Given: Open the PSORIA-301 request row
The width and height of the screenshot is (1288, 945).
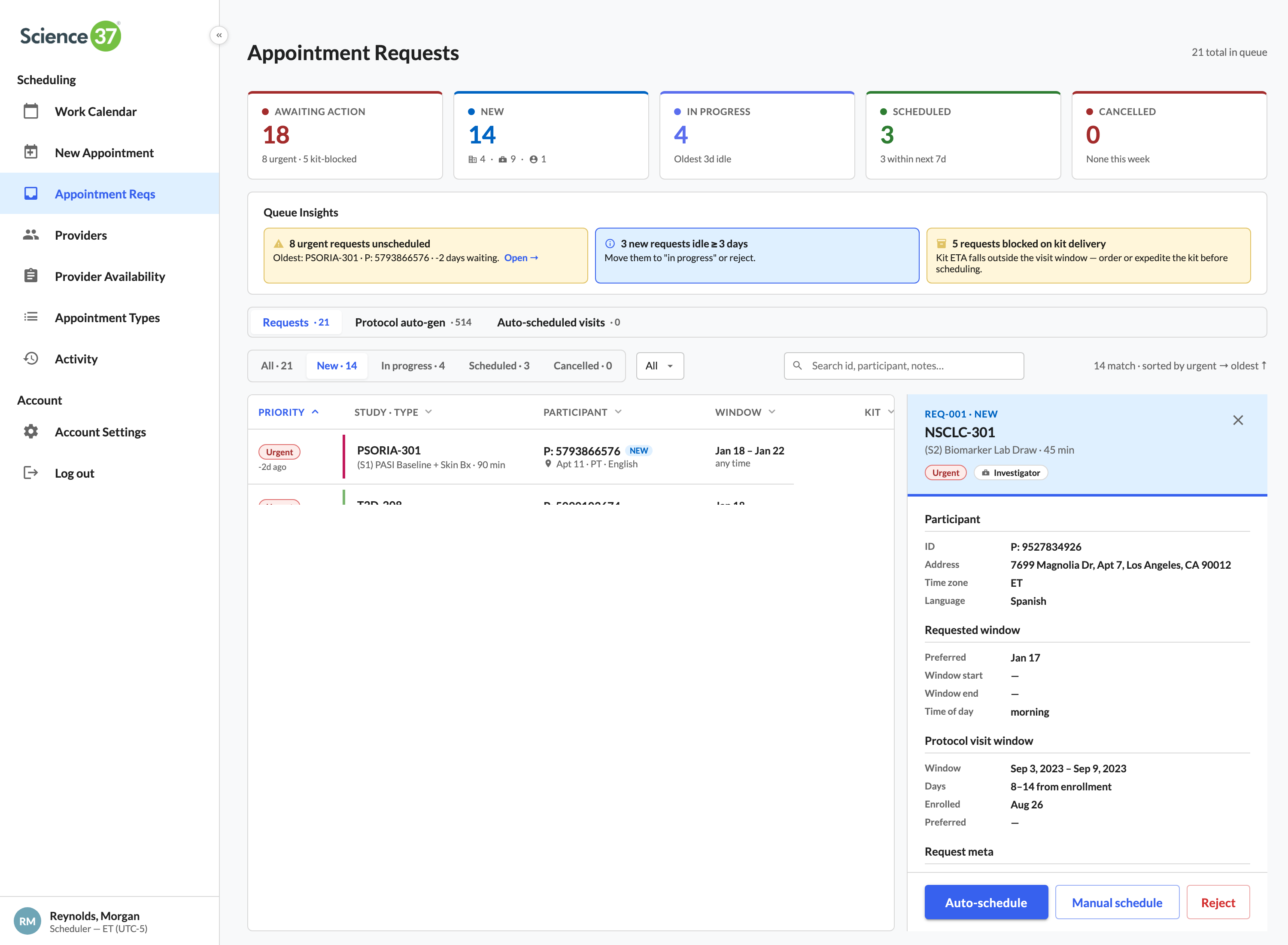Looking at the screenshot, I should (x=521, y=457).
